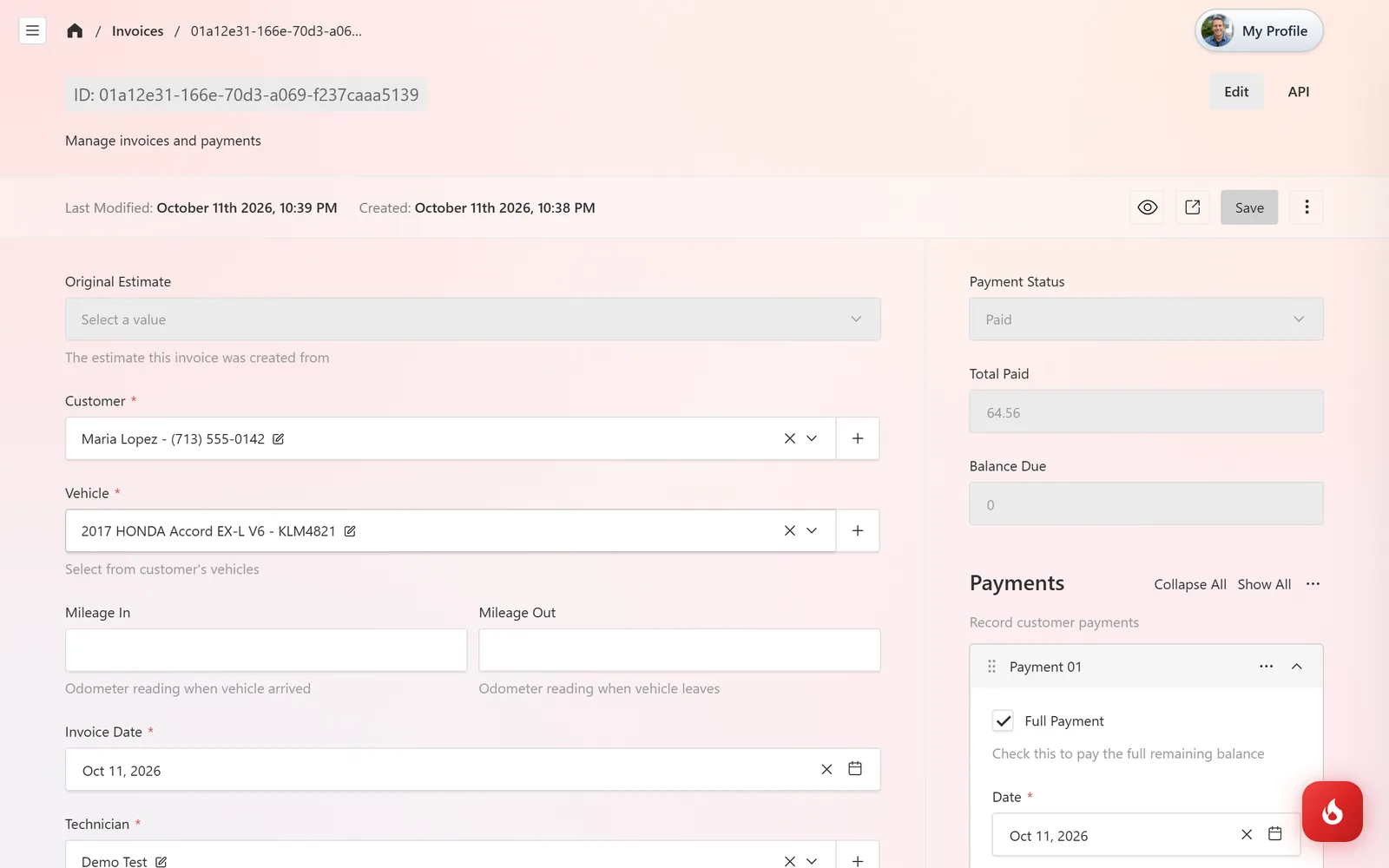Open My Profile menu

[x=1259, y=31]
